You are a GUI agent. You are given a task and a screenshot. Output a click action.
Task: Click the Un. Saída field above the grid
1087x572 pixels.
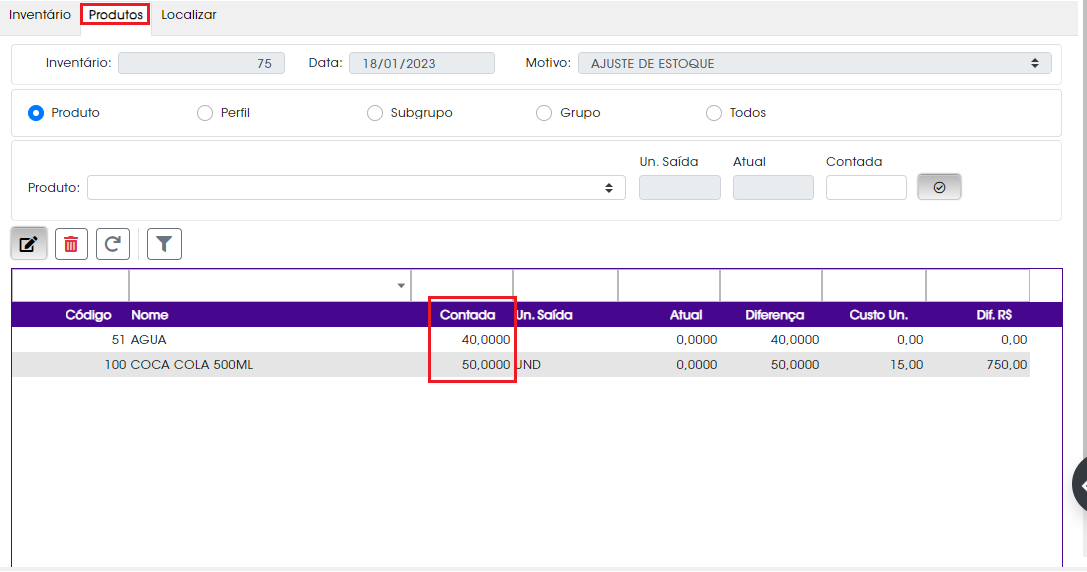(x=679, y=188)
